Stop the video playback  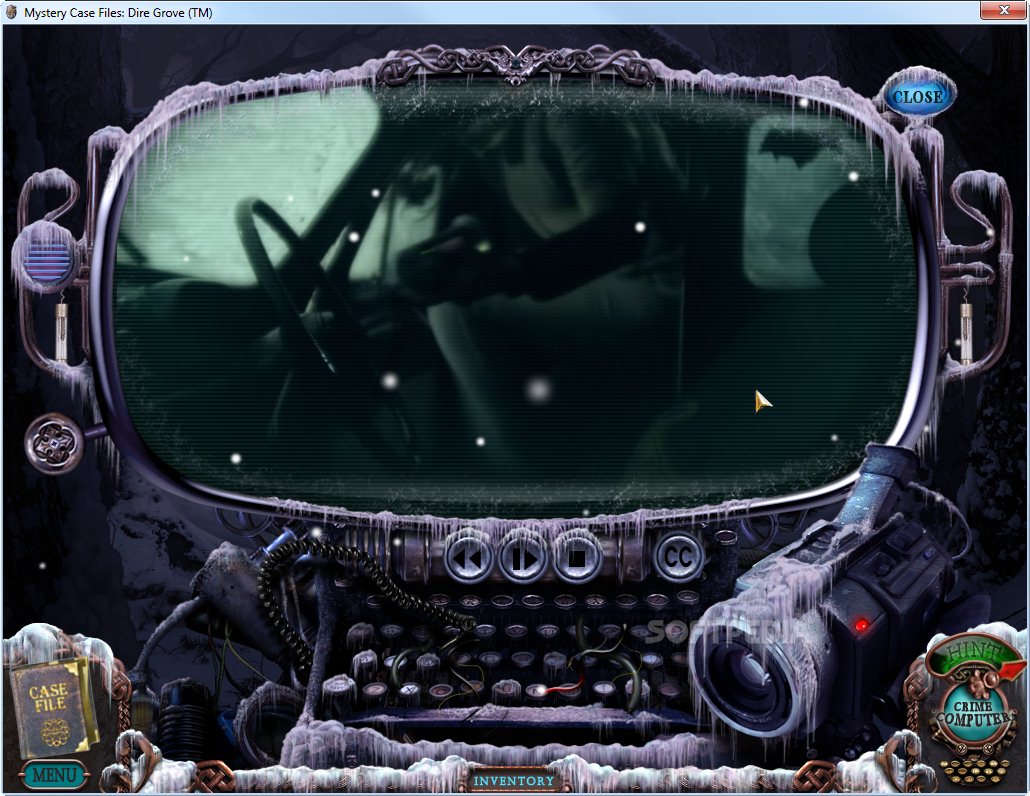click(x=578, y=558)
